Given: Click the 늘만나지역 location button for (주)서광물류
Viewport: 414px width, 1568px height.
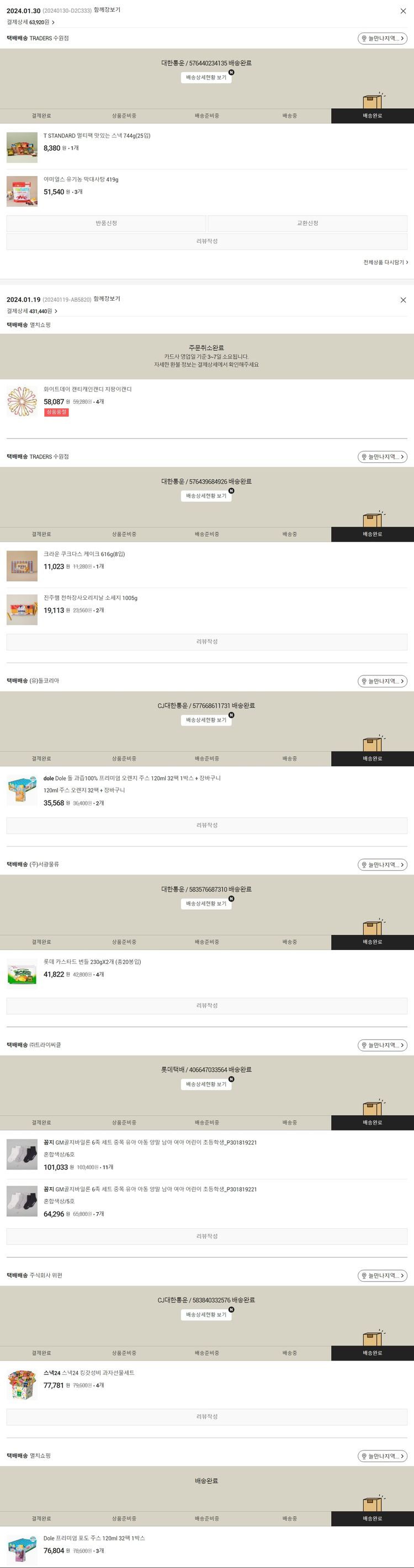Looking at the screenshot, I should pyautogui.click(x=383, y=865).
